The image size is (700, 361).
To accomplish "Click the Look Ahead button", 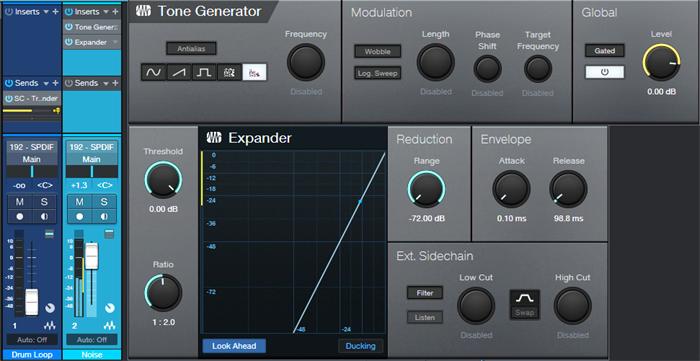I will point(234,346).
